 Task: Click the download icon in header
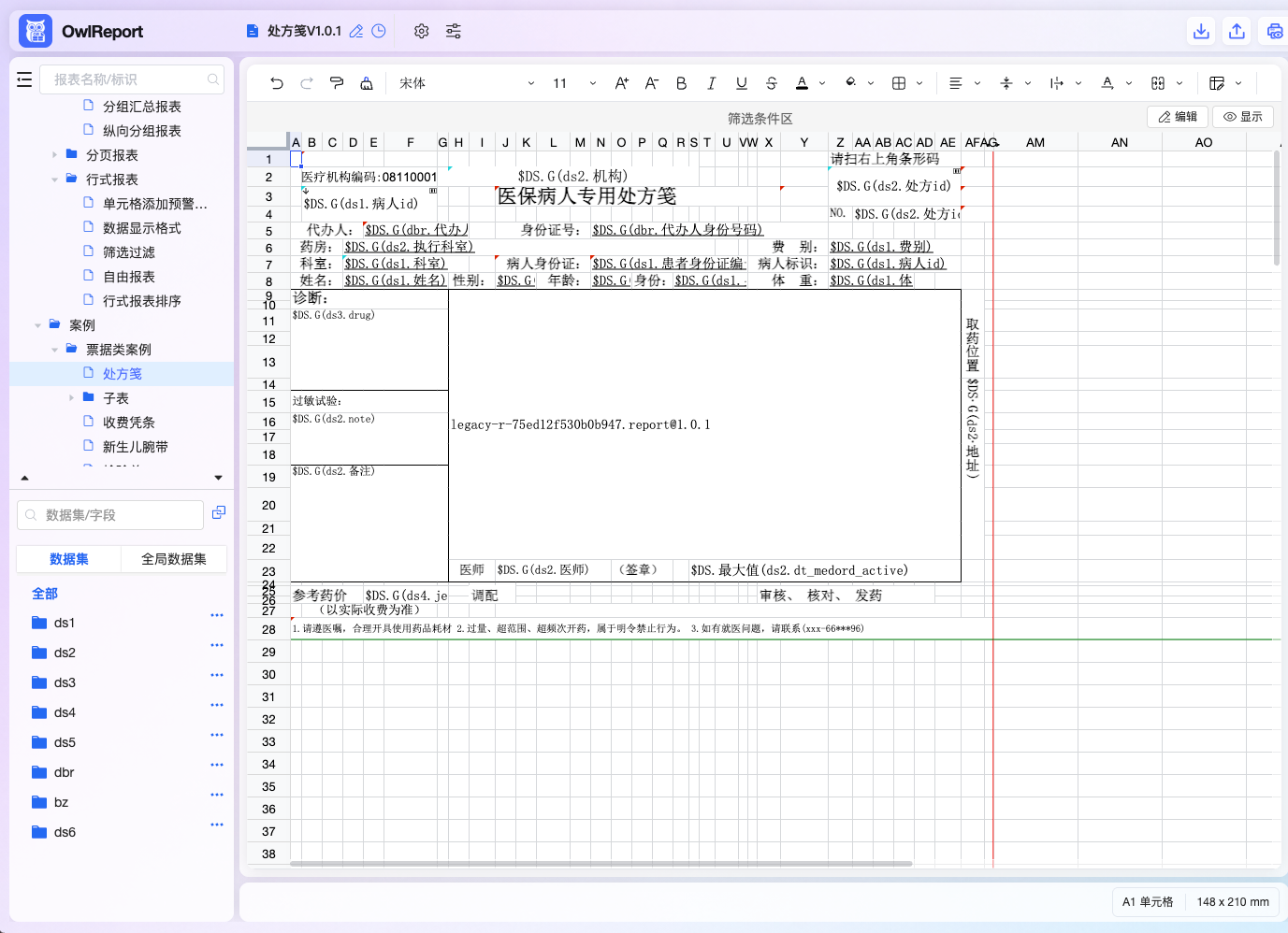(x=1201, y=31)
